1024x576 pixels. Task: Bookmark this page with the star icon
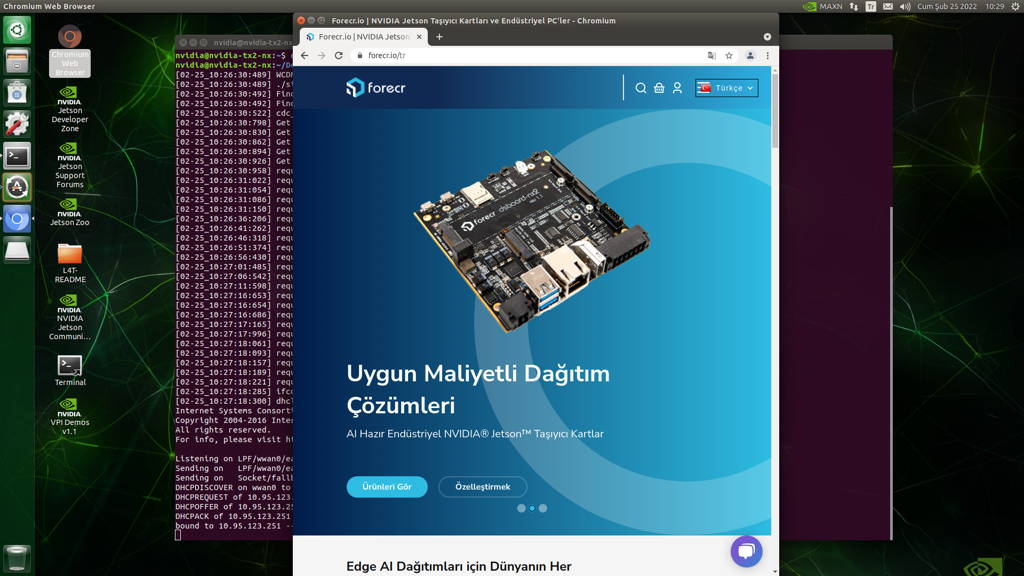tap(729, 56)
